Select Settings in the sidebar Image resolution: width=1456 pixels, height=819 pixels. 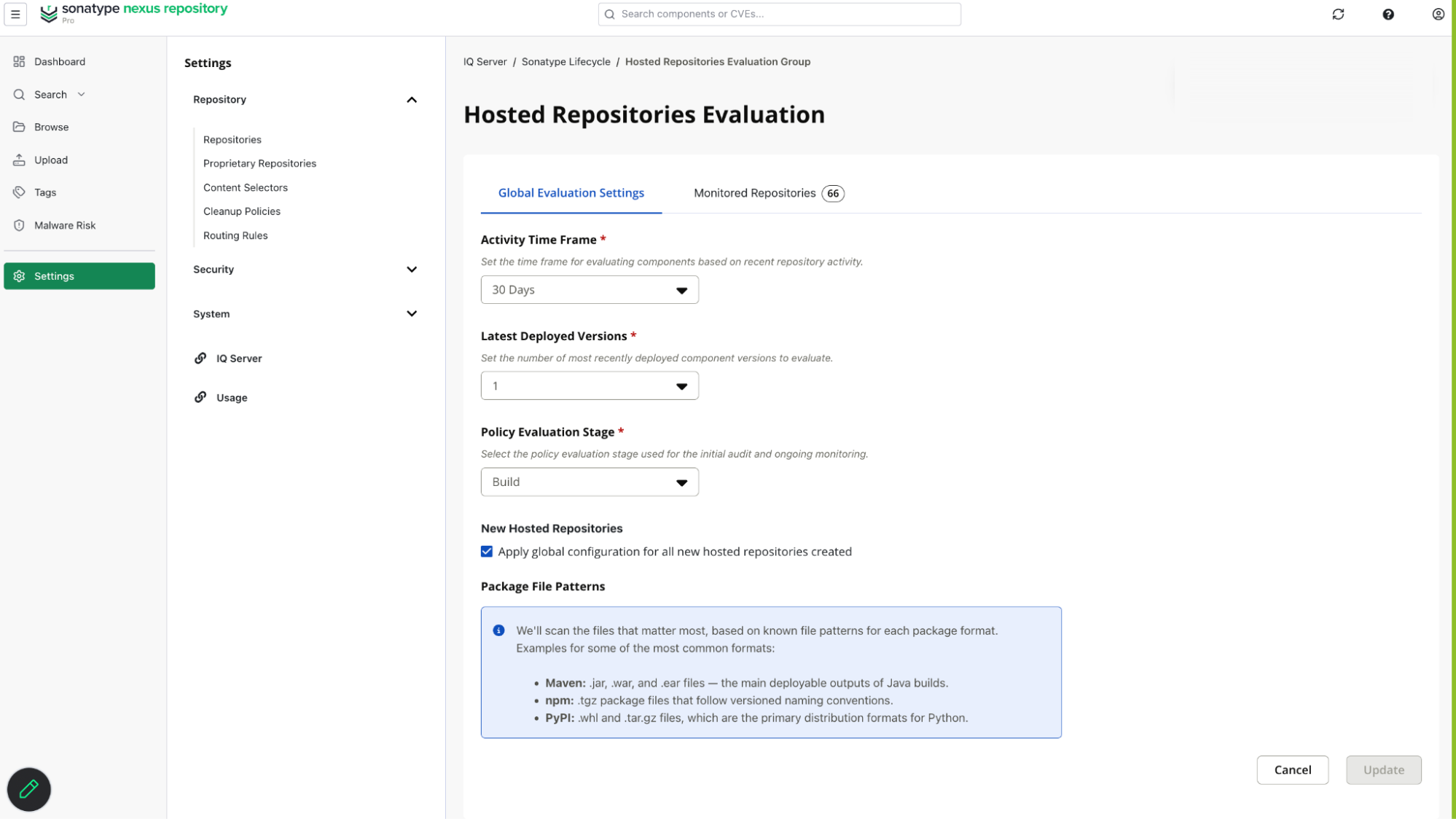click(79, 276)
